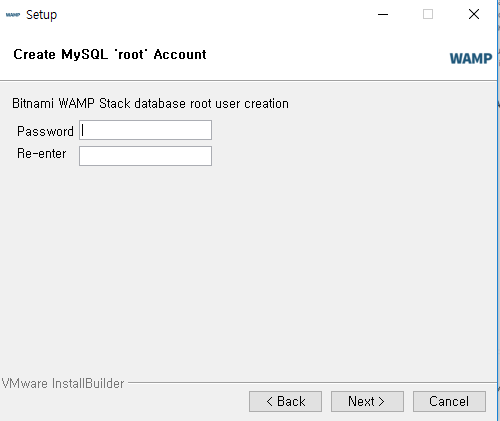Click the Re-enter label

pos(42,154)
